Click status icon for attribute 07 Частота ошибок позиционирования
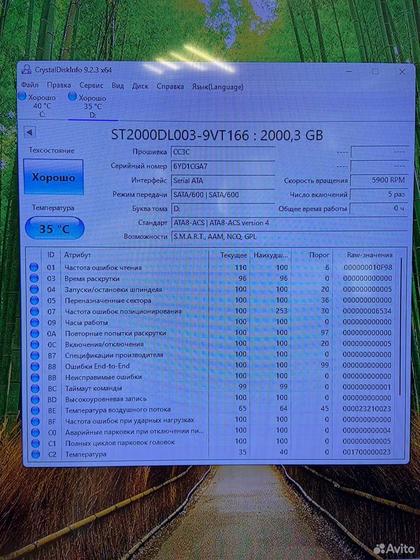The width and height of the screenshot is (420, 560). pyautogui.click(x=34, y=311)
